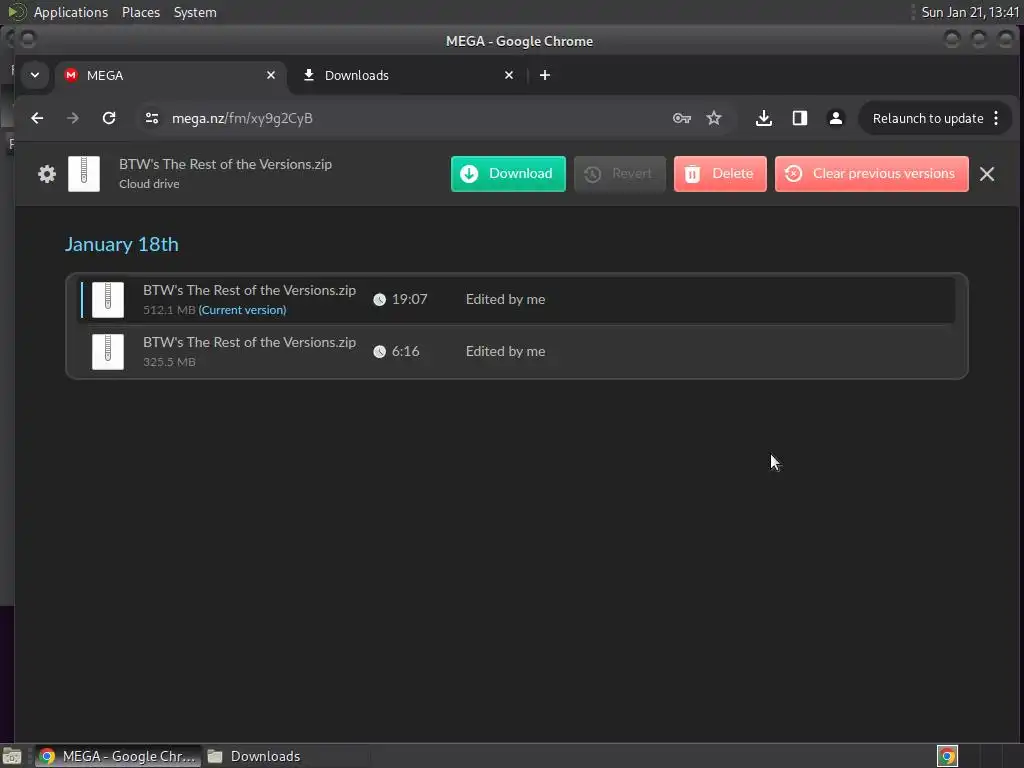Screen dimensions: 1024x768
Task: Switch to MEGA - Google Chrome taskbar entry
Action: tap(118, 756)
